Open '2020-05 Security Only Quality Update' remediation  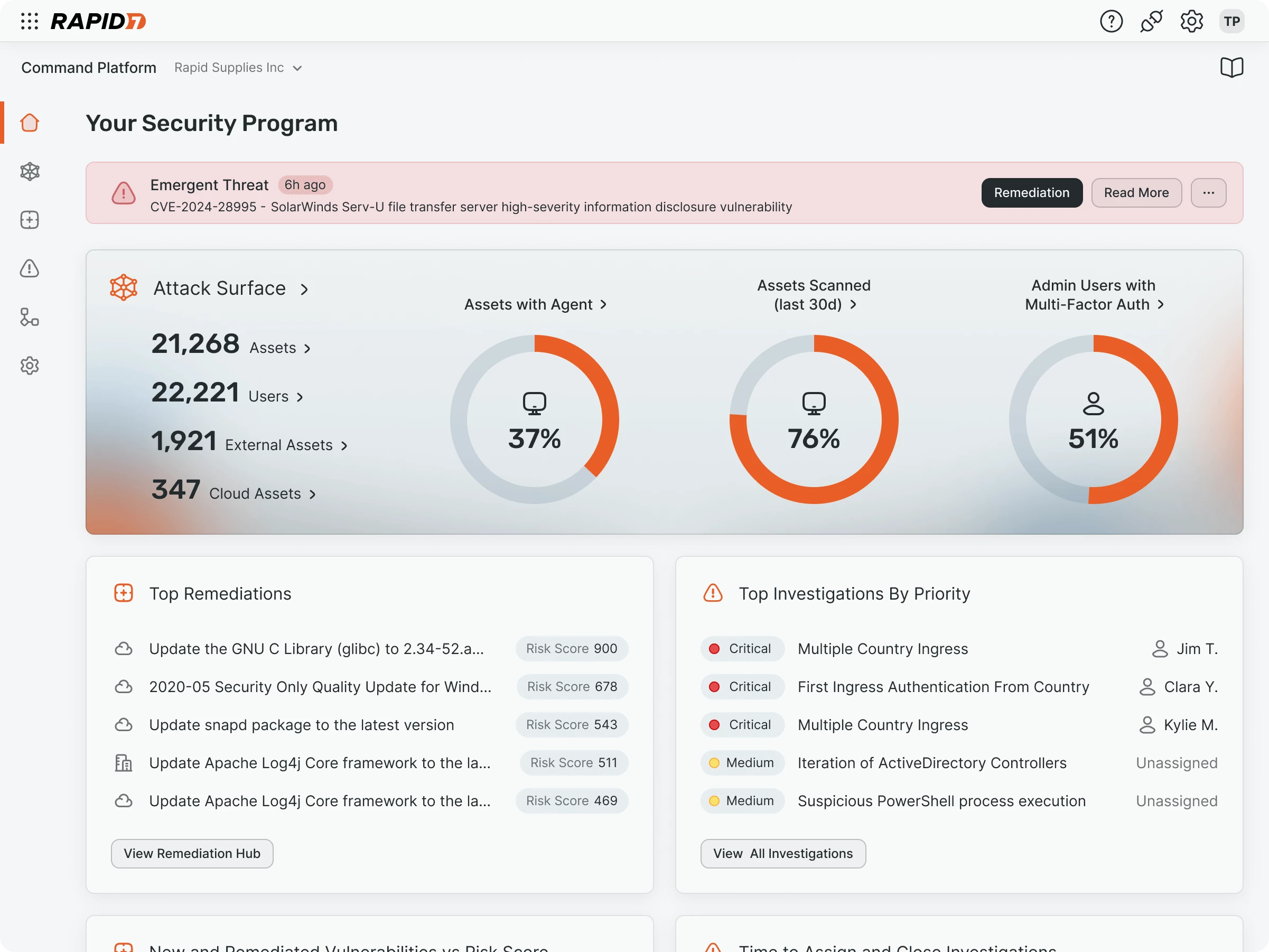pos(320,686)
